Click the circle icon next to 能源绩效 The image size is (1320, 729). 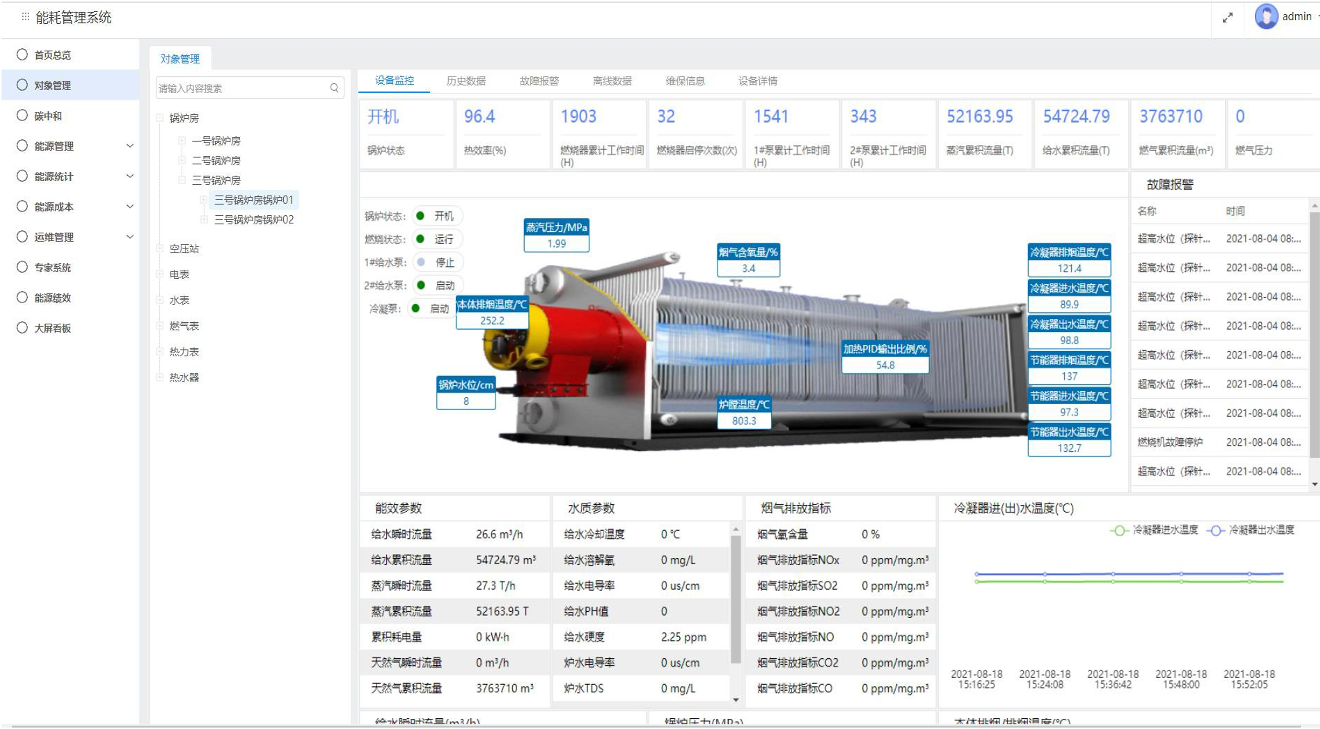22,298
